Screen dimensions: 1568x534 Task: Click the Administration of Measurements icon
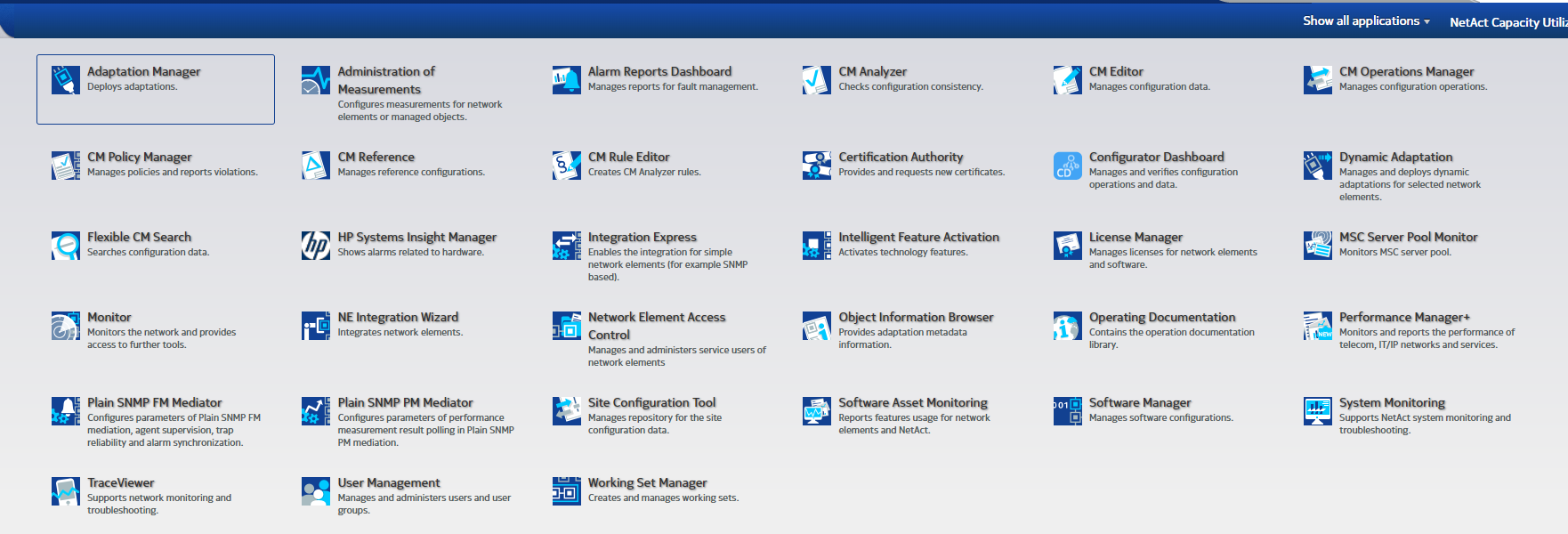(316, 80)
